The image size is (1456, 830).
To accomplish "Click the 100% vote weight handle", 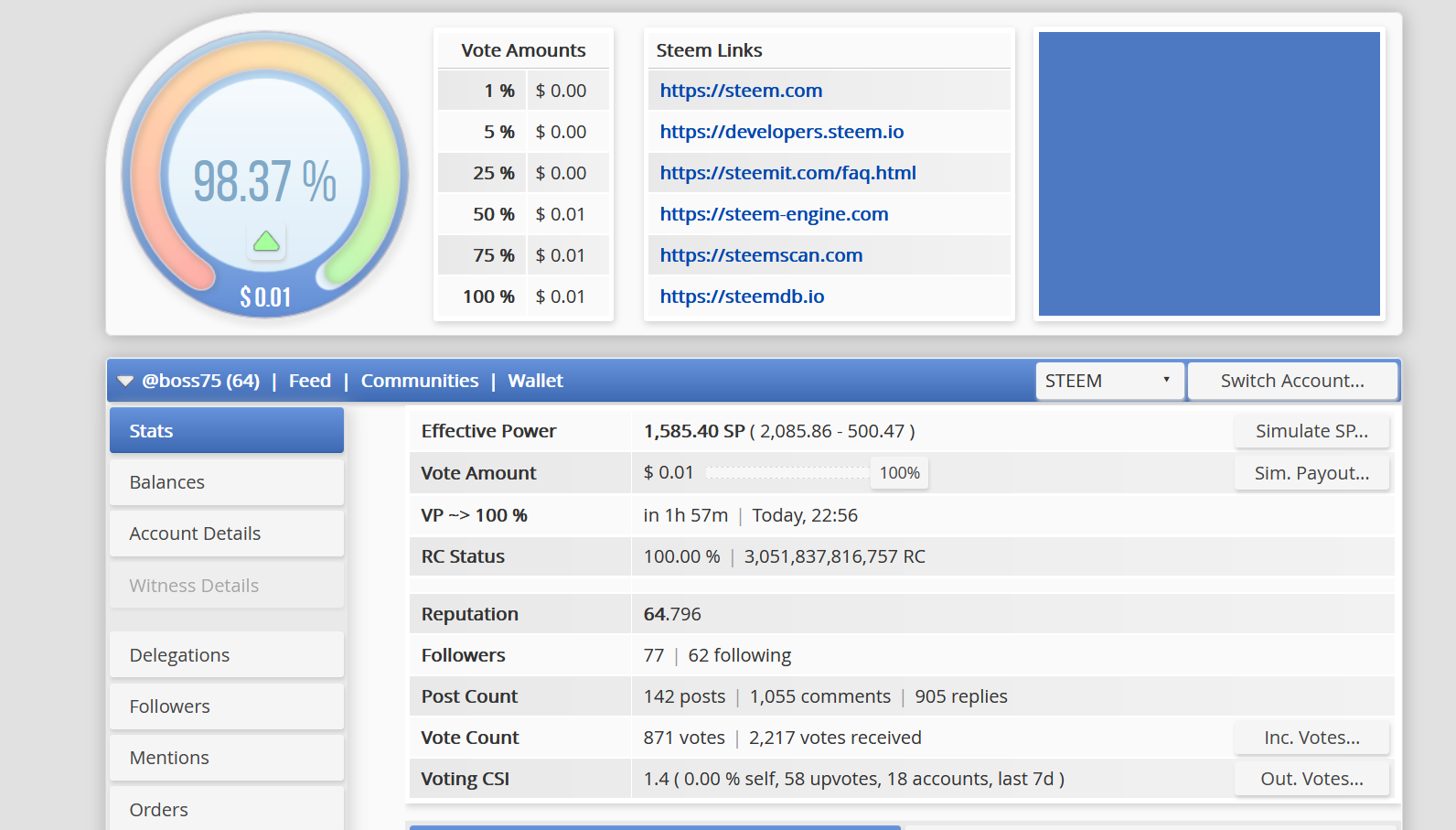I will point(899,473).
